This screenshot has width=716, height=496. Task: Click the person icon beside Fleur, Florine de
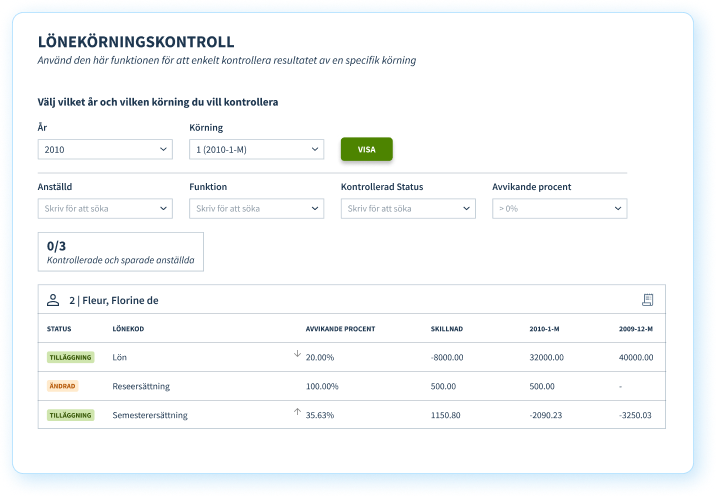pyautogui.click(x=53, y=300)
